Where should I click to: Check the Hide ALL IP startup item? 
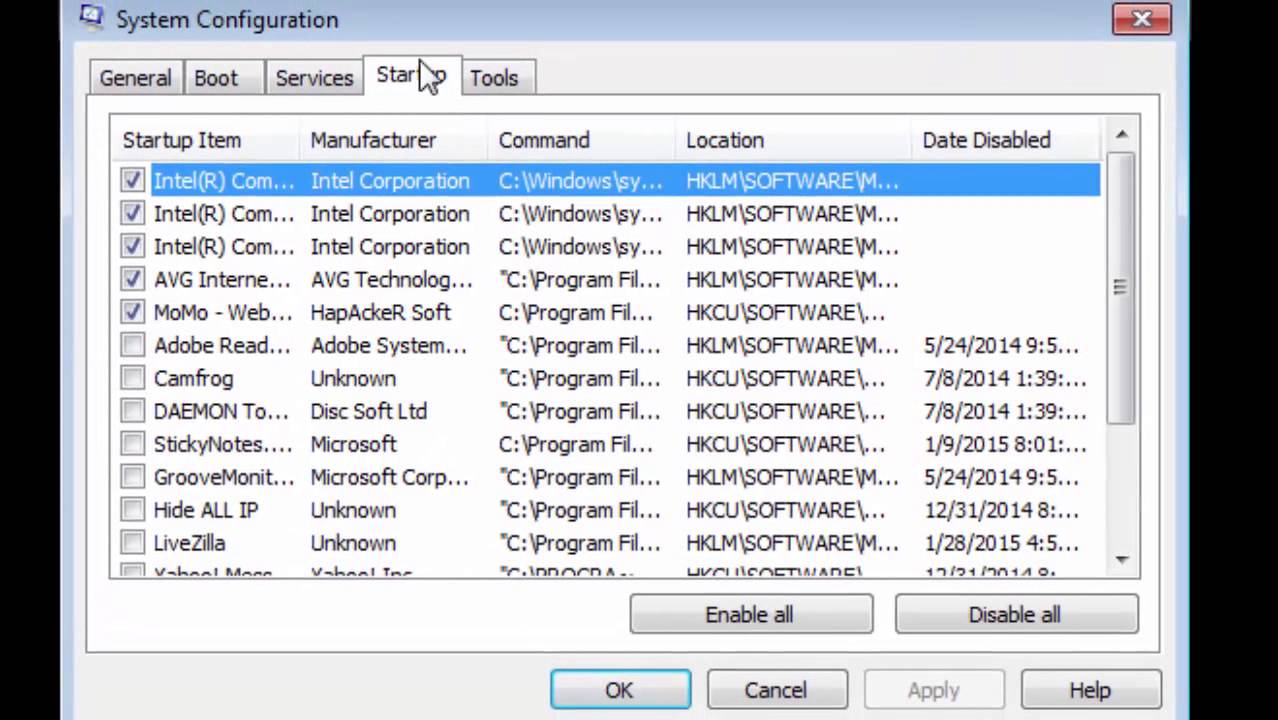tap(132, 510)
